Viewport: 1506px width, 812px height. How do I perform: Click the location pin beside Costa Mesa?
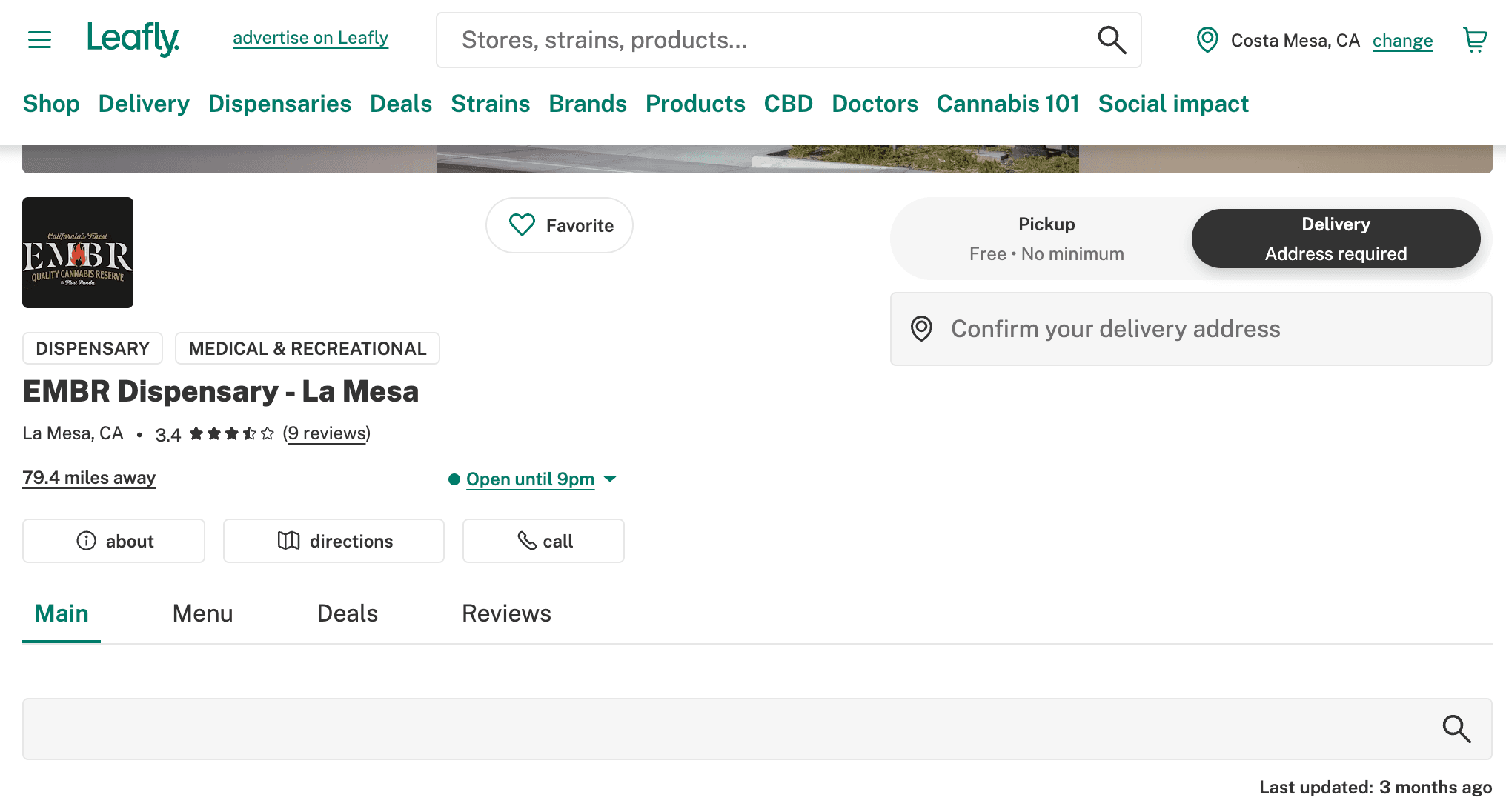point(1207,40)
